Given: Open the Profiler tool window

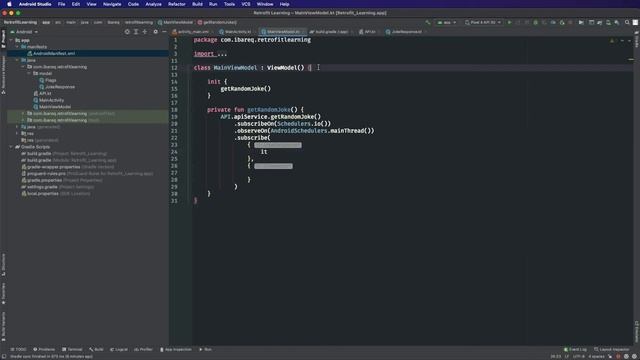Looking at the screenshot, I should (x=143, y=349).
